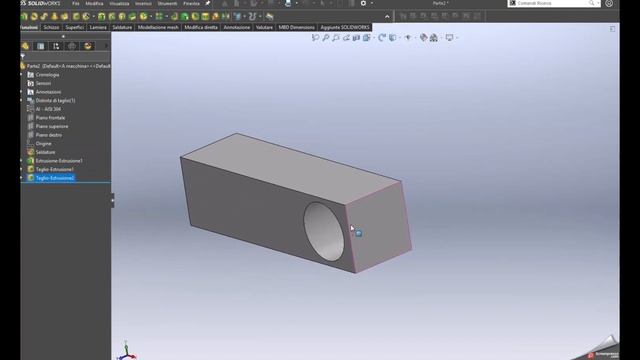Switch to the Superfici tab
Viewport: 640px width, 360px height.
[75, 27]
